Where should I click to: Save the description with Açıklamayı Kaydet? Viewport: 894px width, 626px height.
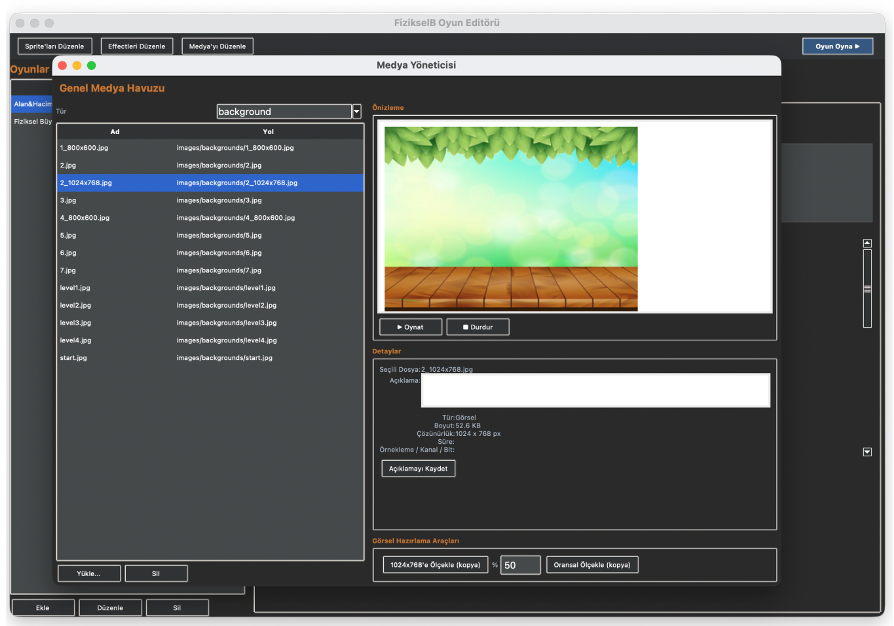coord(418,468)
